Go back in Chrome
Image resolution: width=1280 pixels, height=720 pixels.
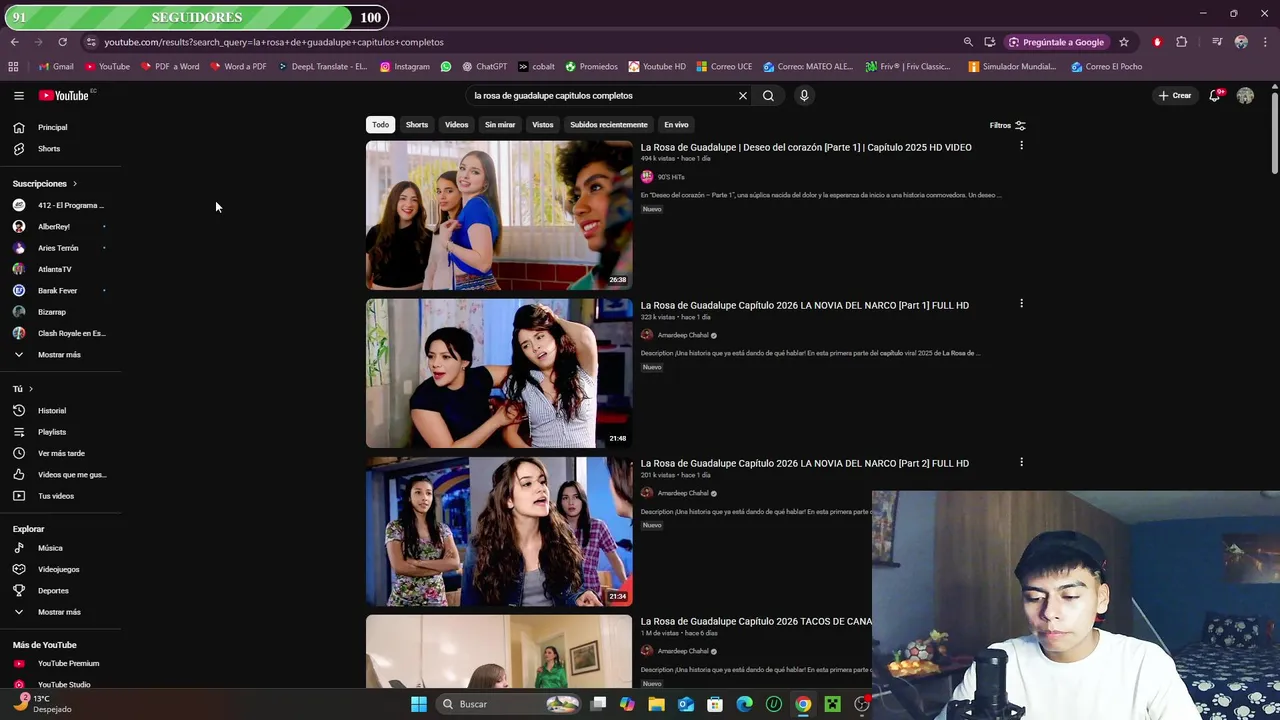(x=14, y=42)
